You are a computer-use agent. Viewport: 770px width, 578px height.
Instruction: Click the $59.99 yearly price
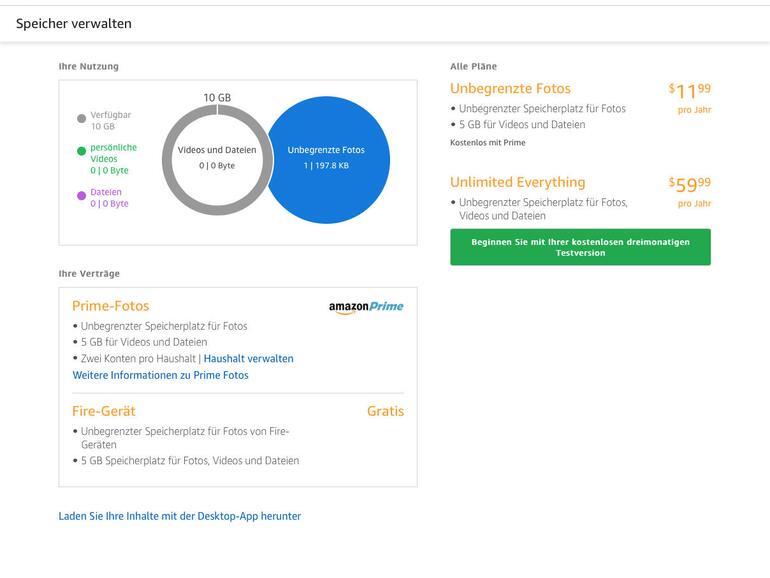690,183
